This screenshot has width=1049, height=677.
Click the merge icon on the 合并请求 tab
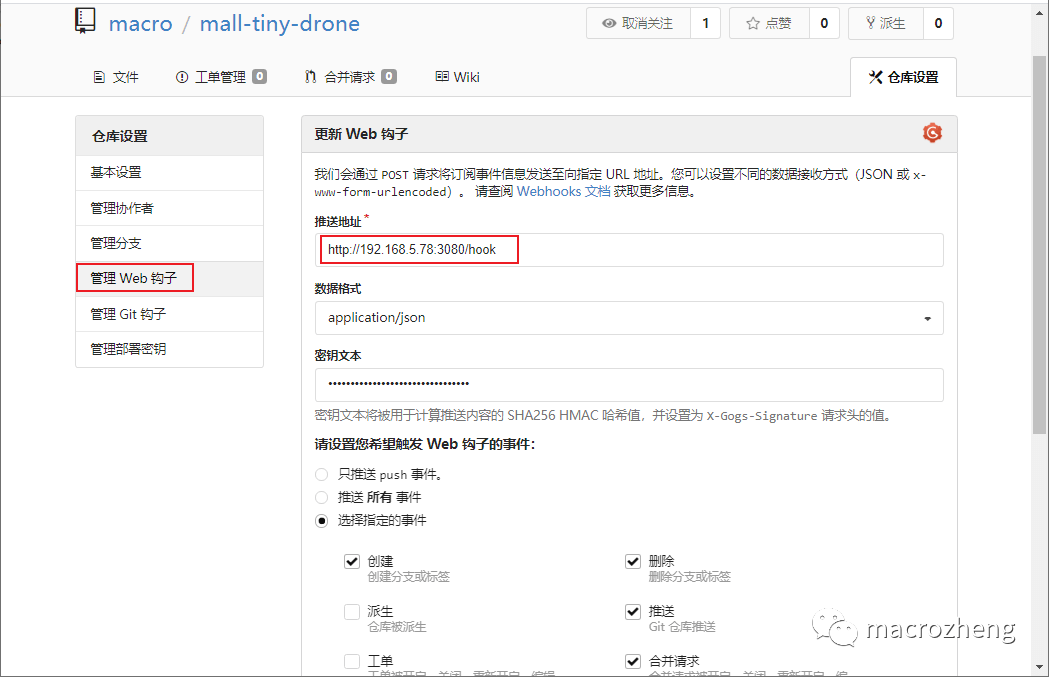(309, 75)
